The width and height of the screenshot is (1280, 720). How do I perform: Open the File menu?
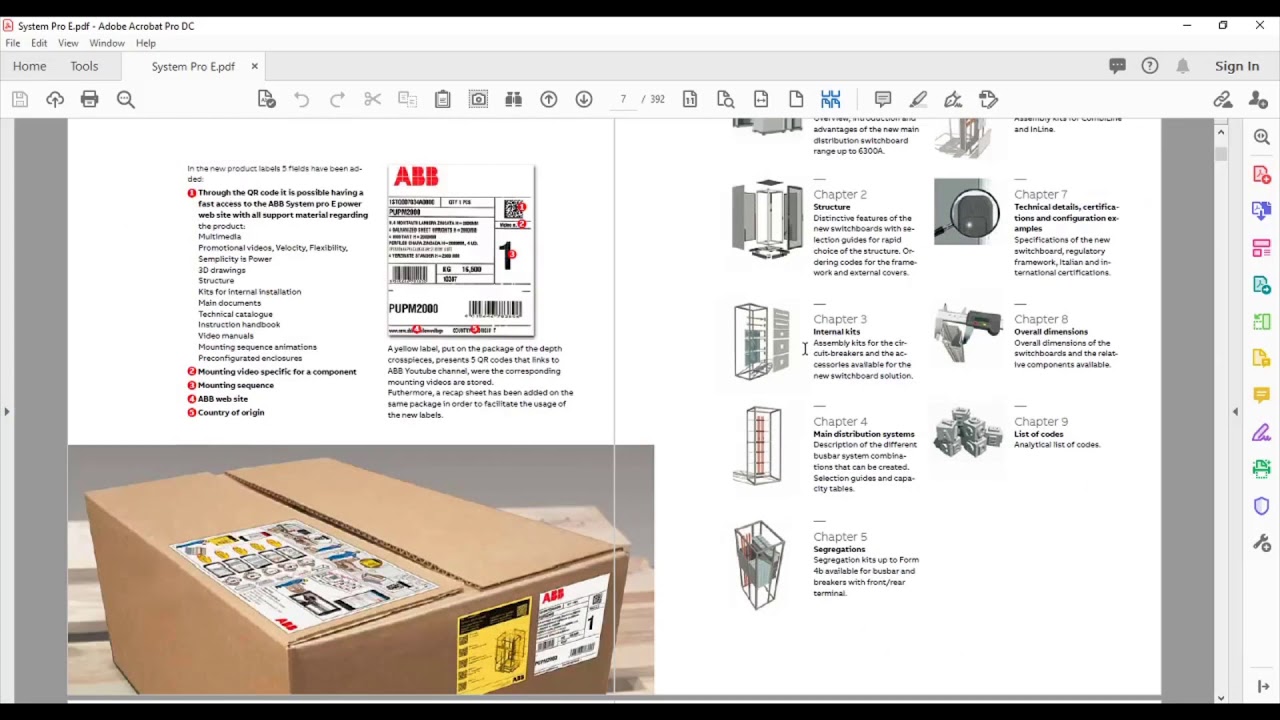(13, 44)
